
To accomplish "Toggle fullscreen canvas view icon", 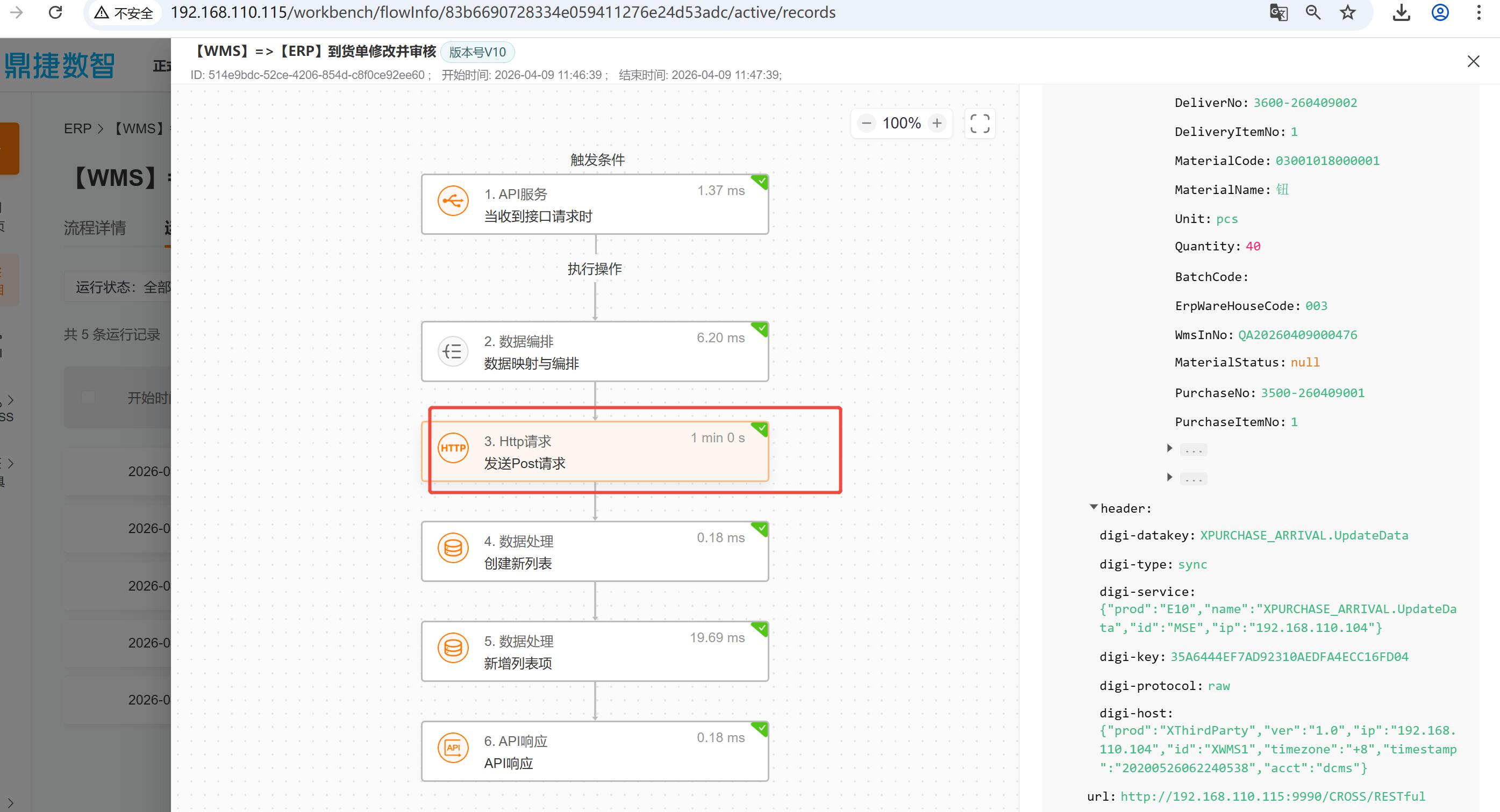I will pyautogui.click(x=980, y=124).
